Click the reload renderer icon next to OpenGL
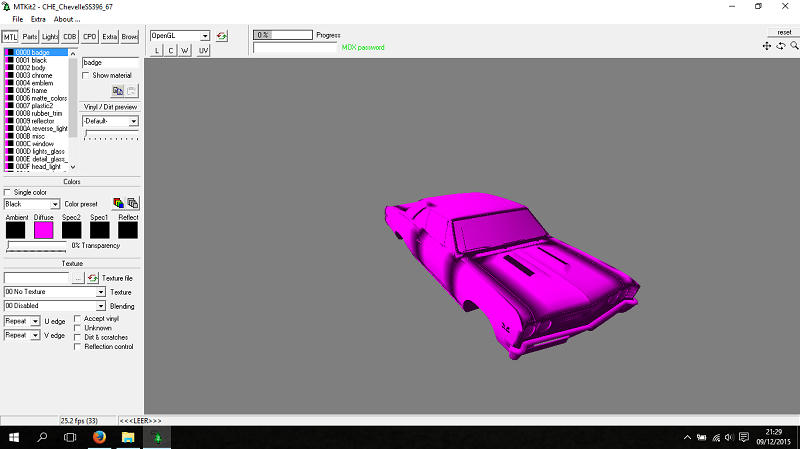The image size is (800, 449). (x=221, y=36)
